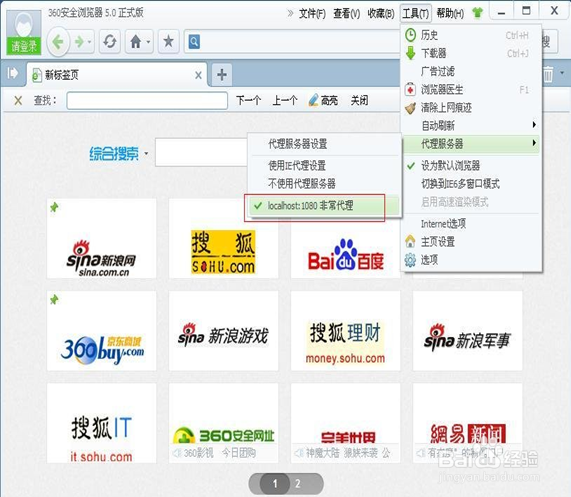
Task: Open the 搜狐理财 money.sohu.com thumbnail
Action: pyautogui.click(x=346, y=331)
